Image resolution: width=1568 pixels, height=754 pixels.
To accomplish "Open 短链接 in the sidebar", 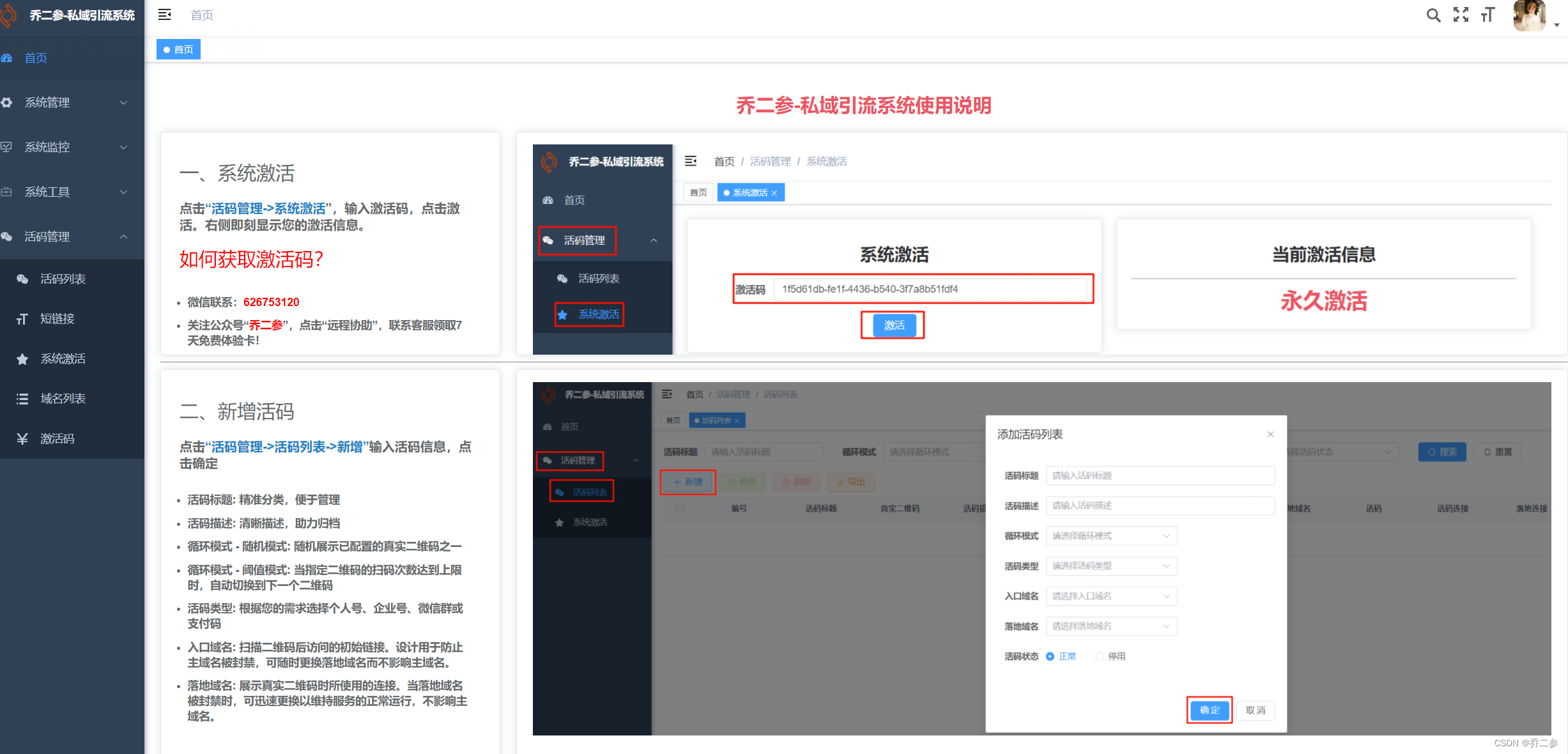I will tap(57, 319).
